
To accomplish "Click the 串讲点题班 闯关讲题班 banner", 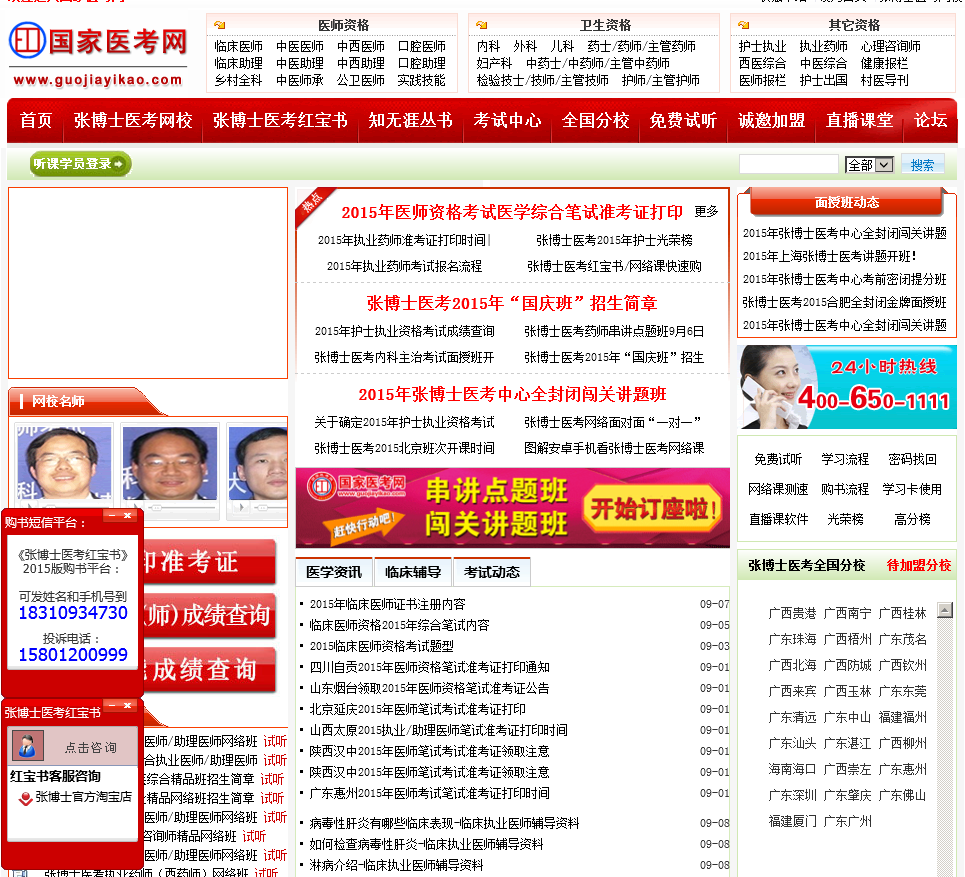I will [513, 508].
